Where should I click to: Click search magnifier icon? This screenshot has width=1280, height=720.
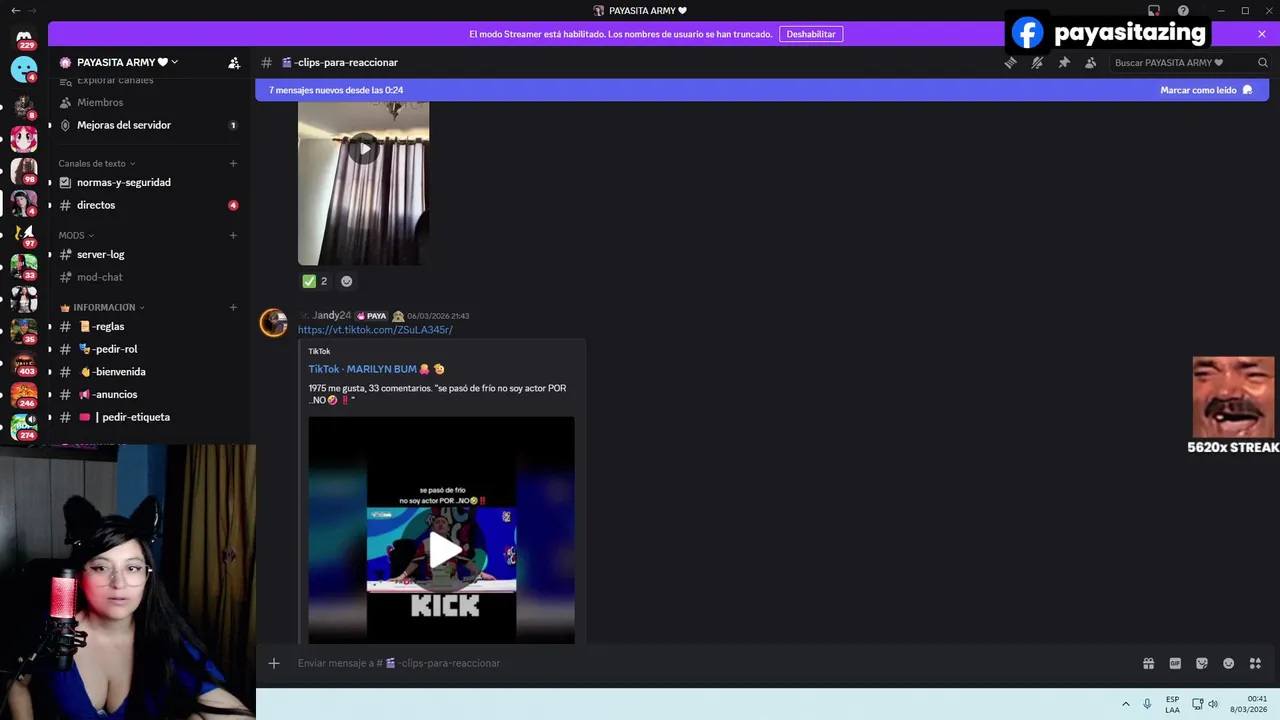point(1262,62)
